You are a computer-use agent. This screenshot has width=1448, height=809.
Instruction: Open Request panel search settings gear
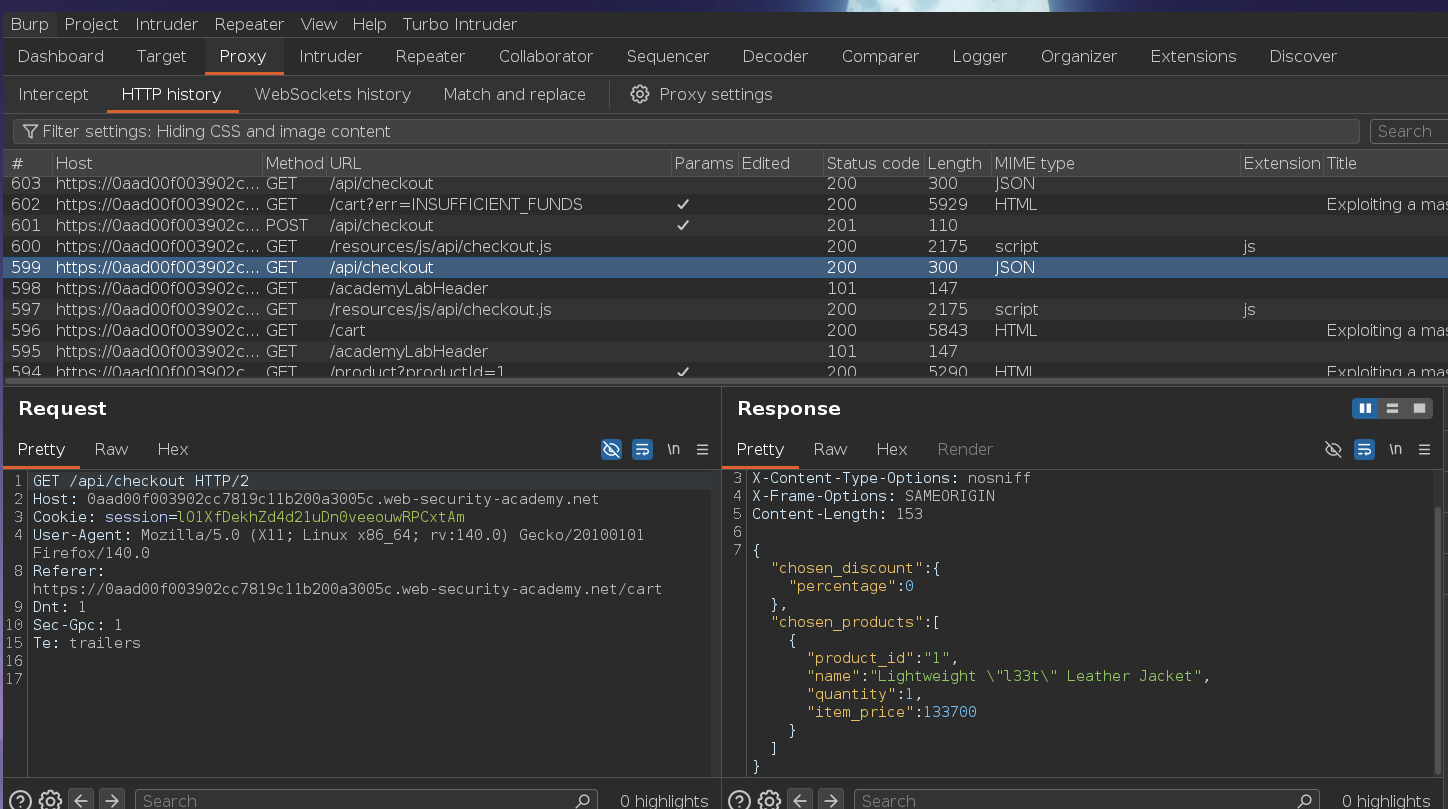(50, 800)
